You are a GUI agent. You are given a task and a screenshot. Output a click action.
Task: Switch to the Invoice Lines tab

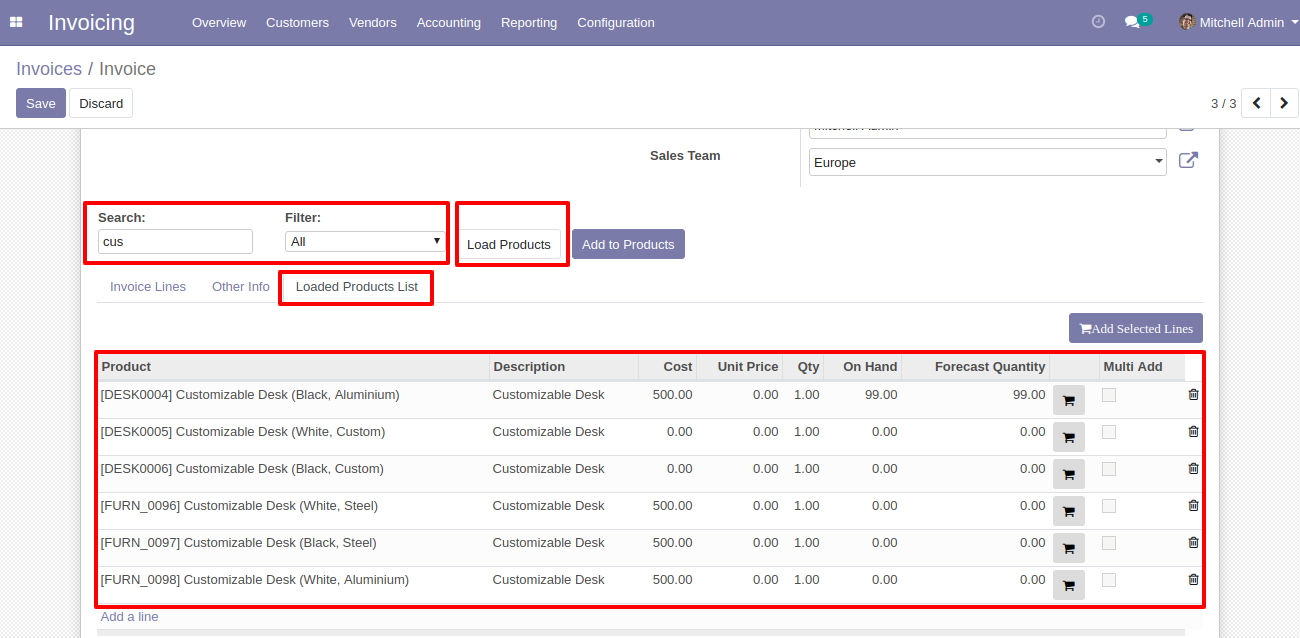pyautogui.click(x=148, y=287)
